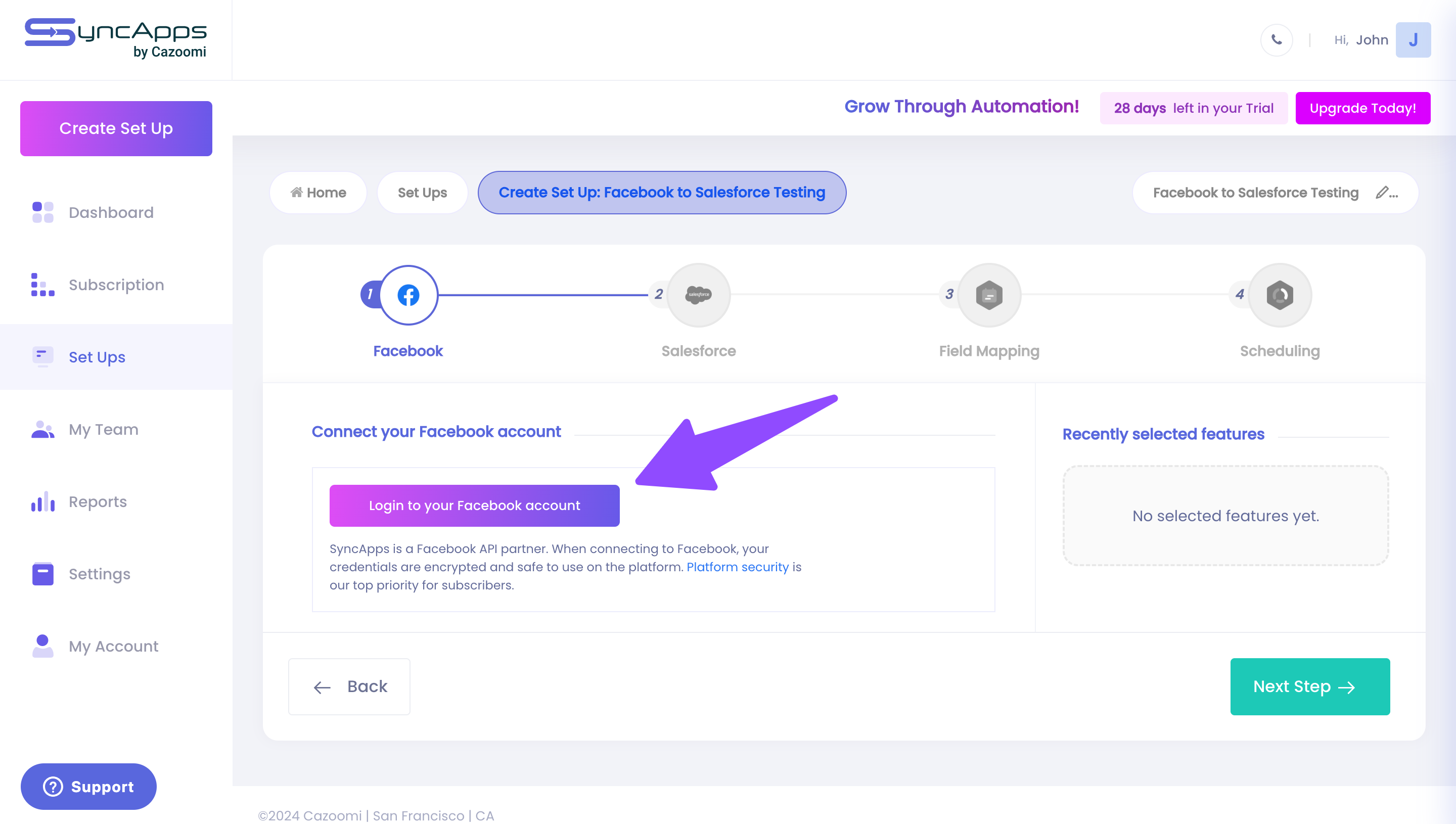Select the Scheduling step icon
Screen dimensions: 1456x824
[1280, 295]
